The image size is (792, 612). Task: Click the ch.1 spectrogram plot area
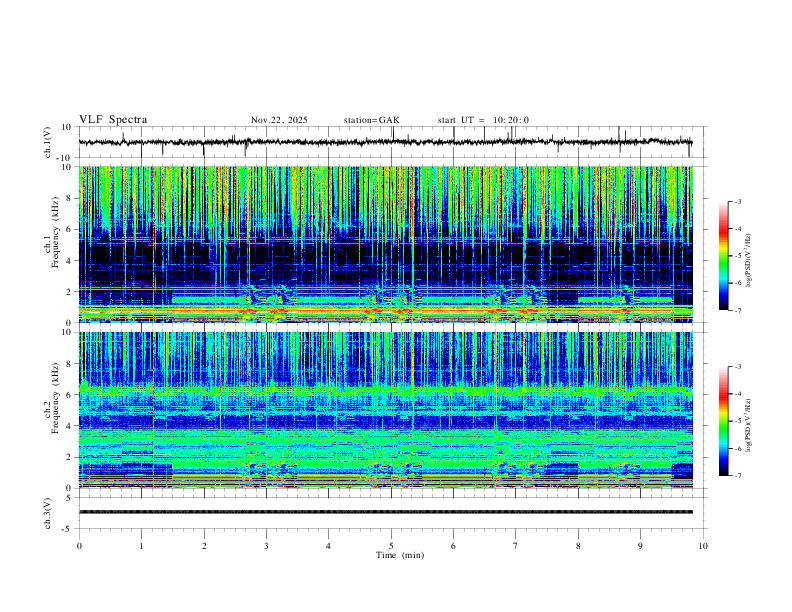point(386,244)
